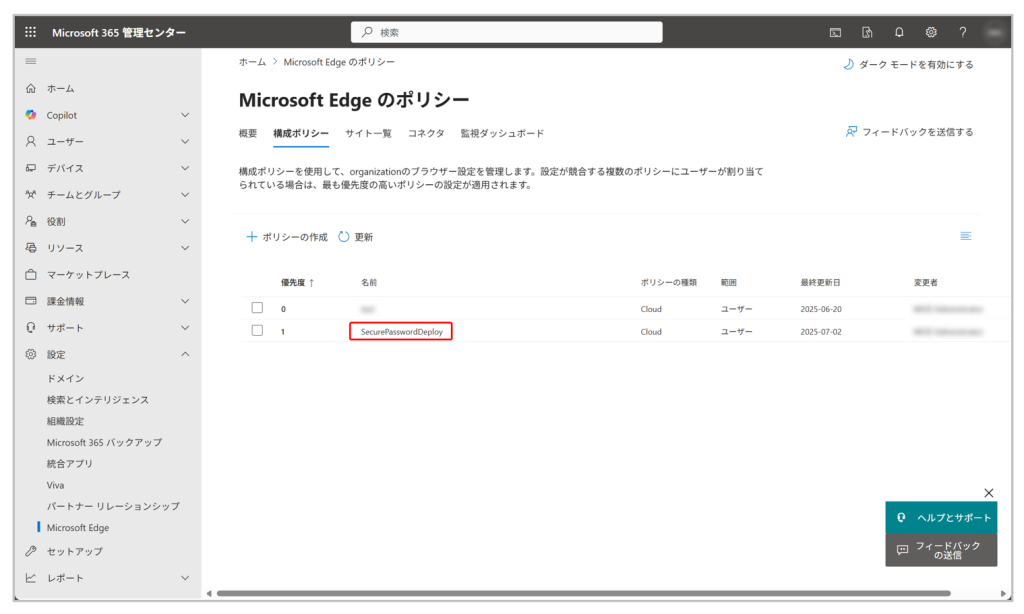
Task: Click the 課金情報 card icon
Action: coord(31,301)
